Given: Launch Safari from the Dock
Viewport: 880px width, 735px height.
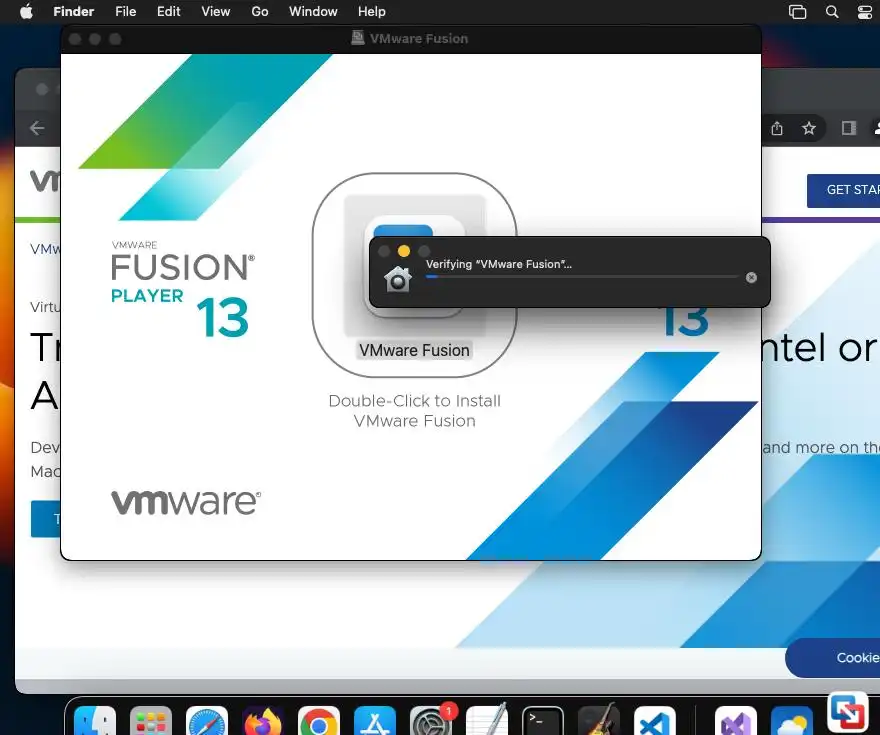Looking at the screenshot, I should (x=207, y=722).
